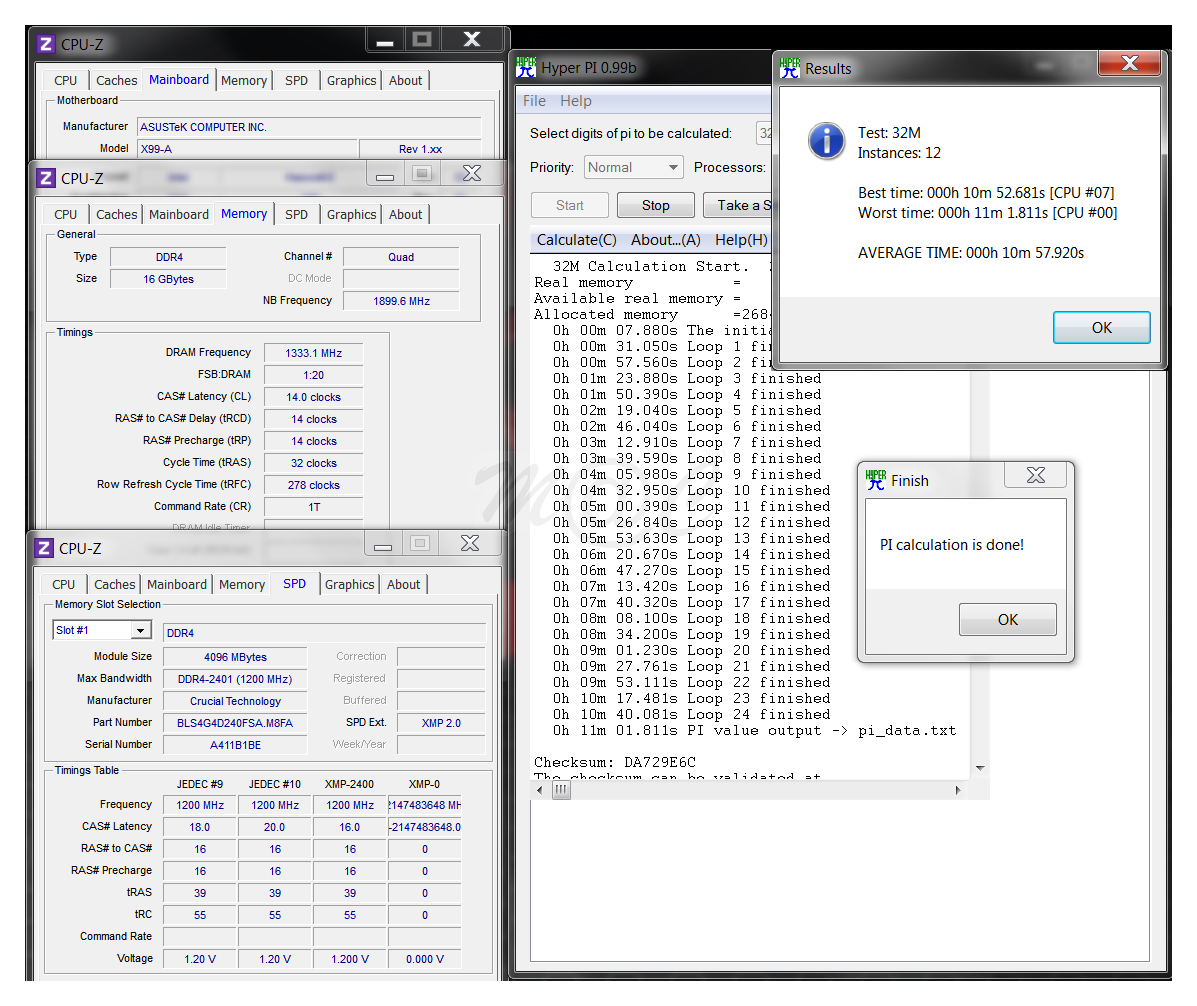Viewport: 1197px width, 1006px height.
Task: Click OK in the Finish dialog
Action: (x=1008, y=619)
